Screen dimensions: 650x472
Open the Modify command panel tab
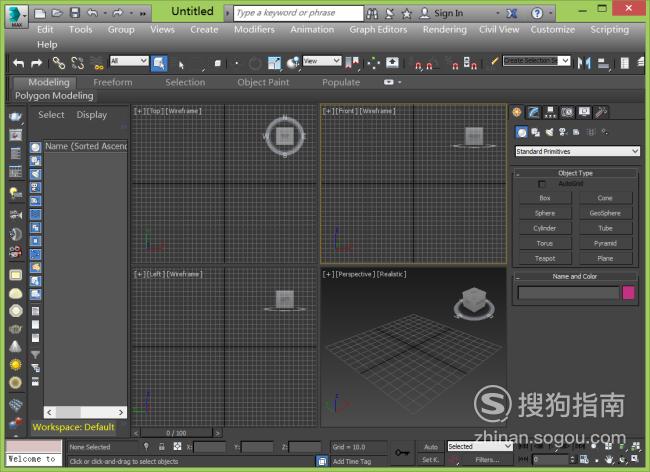534,112
